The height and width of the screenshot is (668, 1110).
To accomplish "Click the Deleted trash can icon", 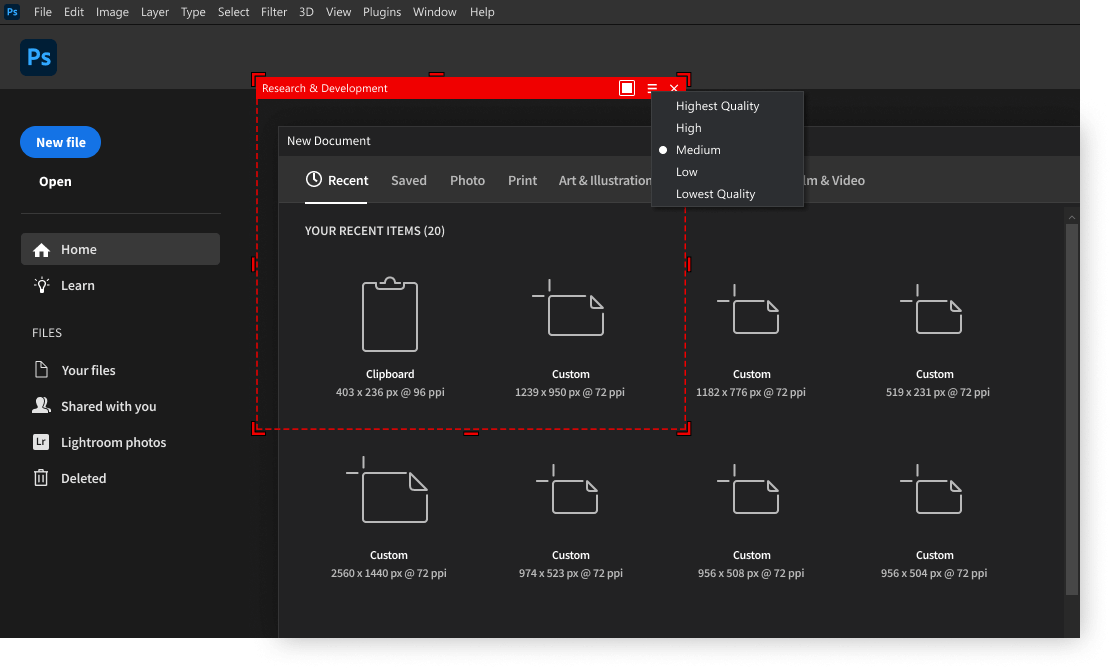I will tap(41, 478).
